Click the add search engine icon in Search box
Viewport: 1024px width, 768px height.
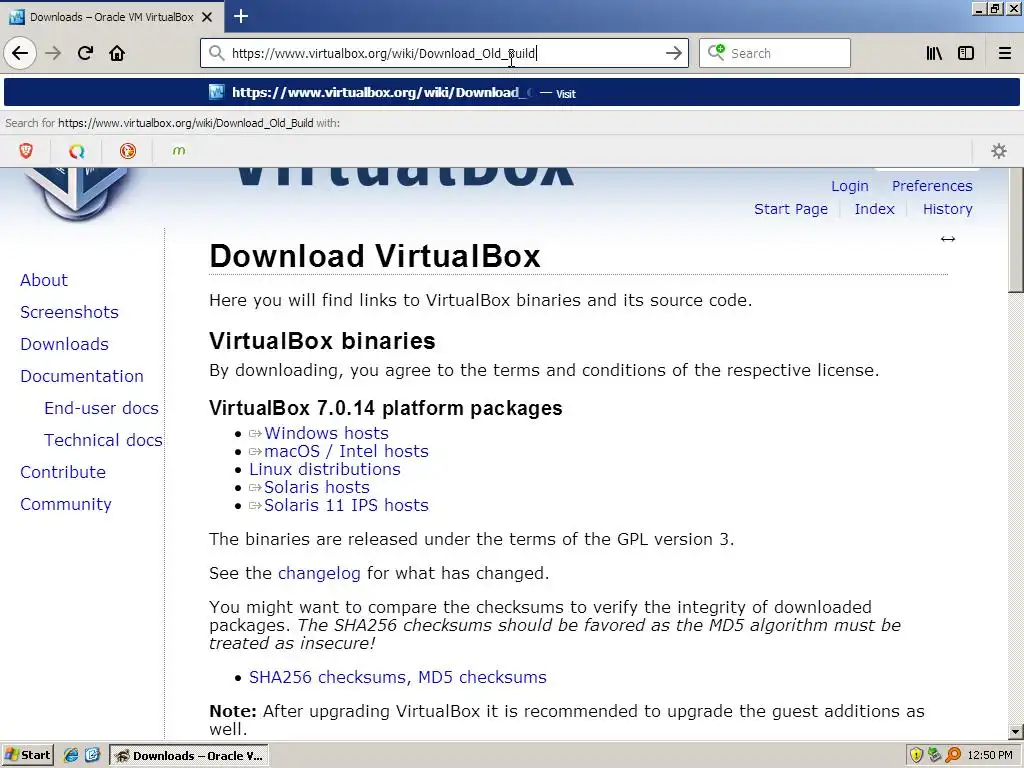point(716,52)
